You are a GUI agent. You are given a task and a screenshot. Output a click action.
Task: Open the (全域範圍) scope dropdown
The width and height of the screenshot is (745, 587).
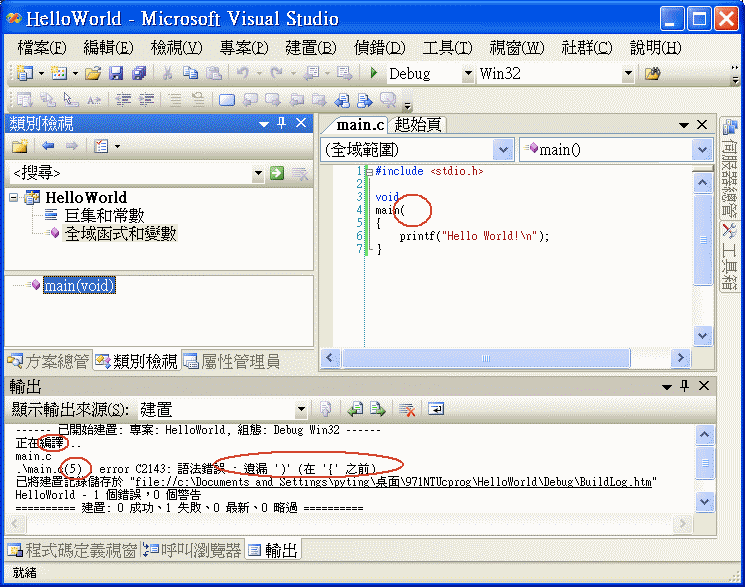tap(503, 150)
